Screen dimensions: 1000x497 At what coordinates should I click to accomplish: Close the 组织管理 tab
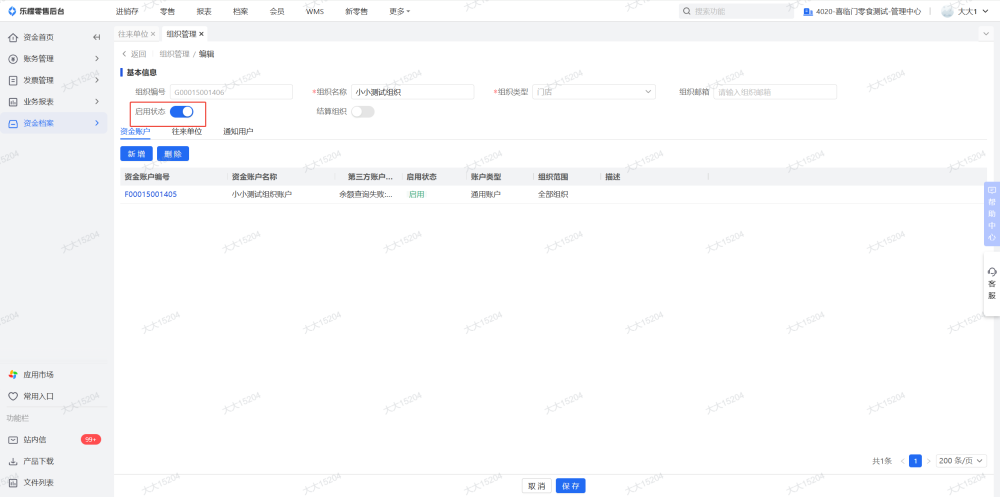202,34
